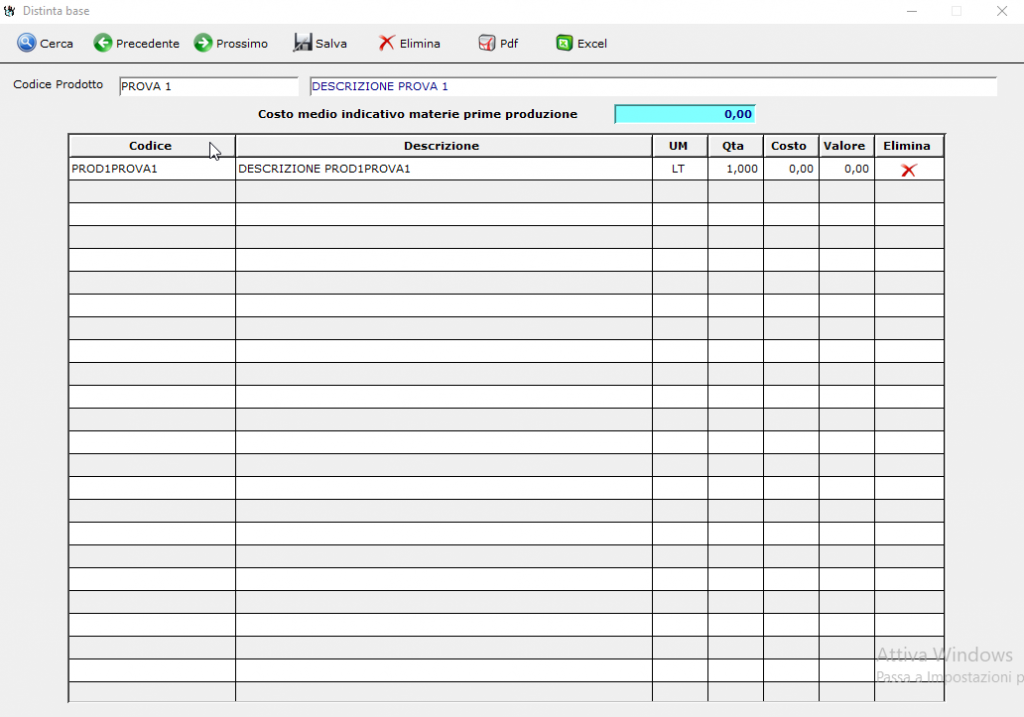Viewport: 1024px width, 717px height.
Task: Click the Codice column header
Action: 150,146
